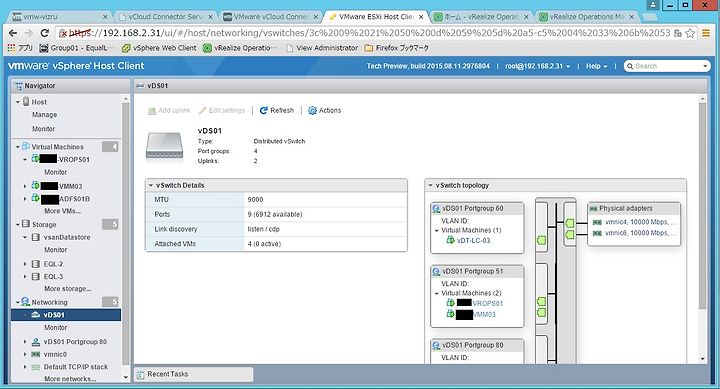This screenshot has height=389, width=720.
Task: Select Monitor under vDS01 in Networking
Action: [x=56, y=327]
